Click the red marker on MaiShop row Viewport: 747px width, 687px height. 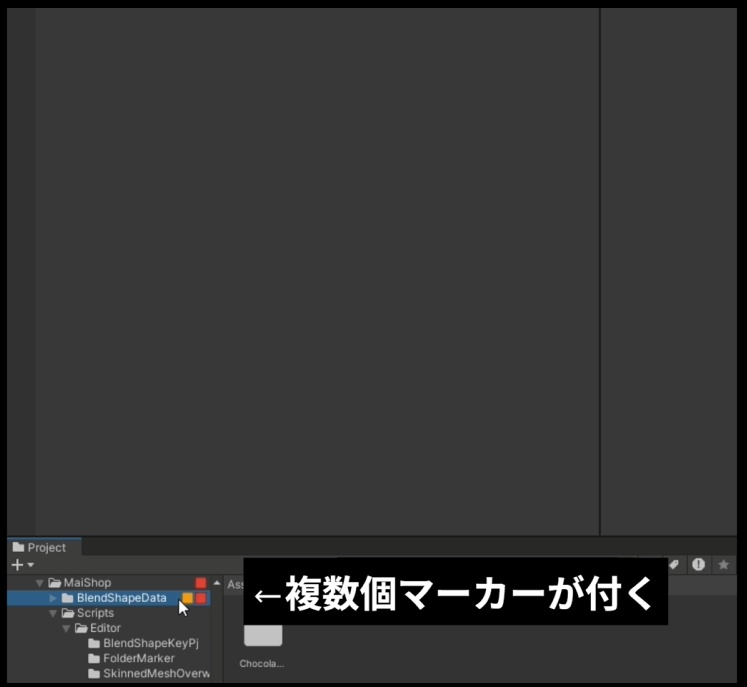[x=201, y=583]
